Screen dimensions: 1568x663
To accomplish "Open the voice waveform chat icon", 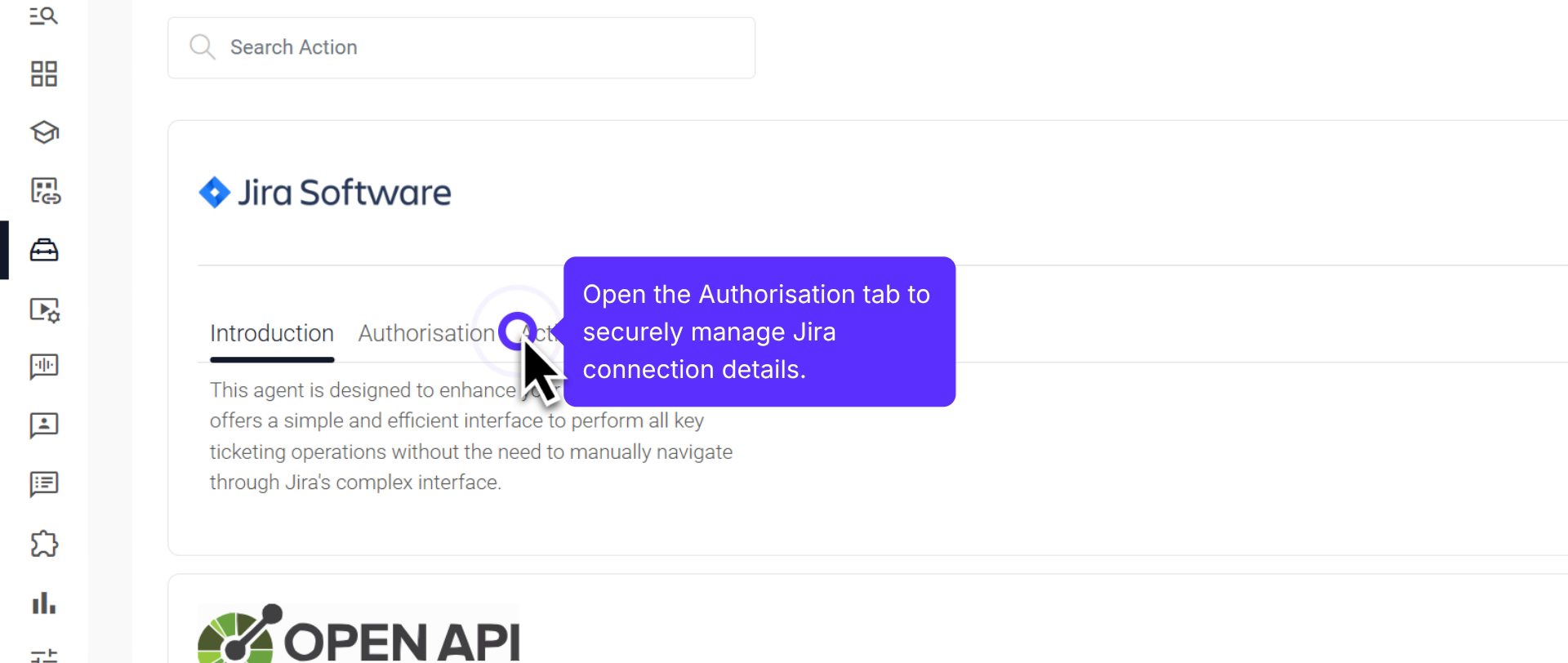I will [44, 367].
